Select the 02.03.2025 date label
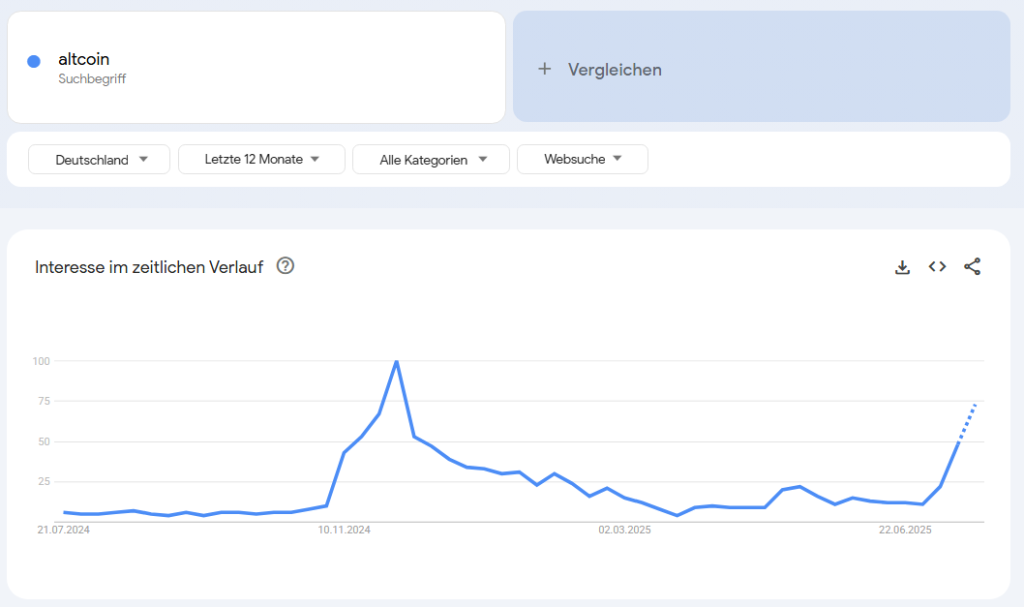The height and width of the screenshot is (607, 1024). click(x=624, y=530)
